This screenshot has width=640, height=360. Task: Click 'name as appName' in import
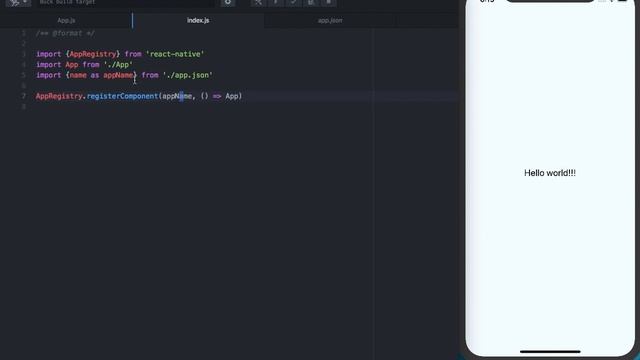coord(101,75)
